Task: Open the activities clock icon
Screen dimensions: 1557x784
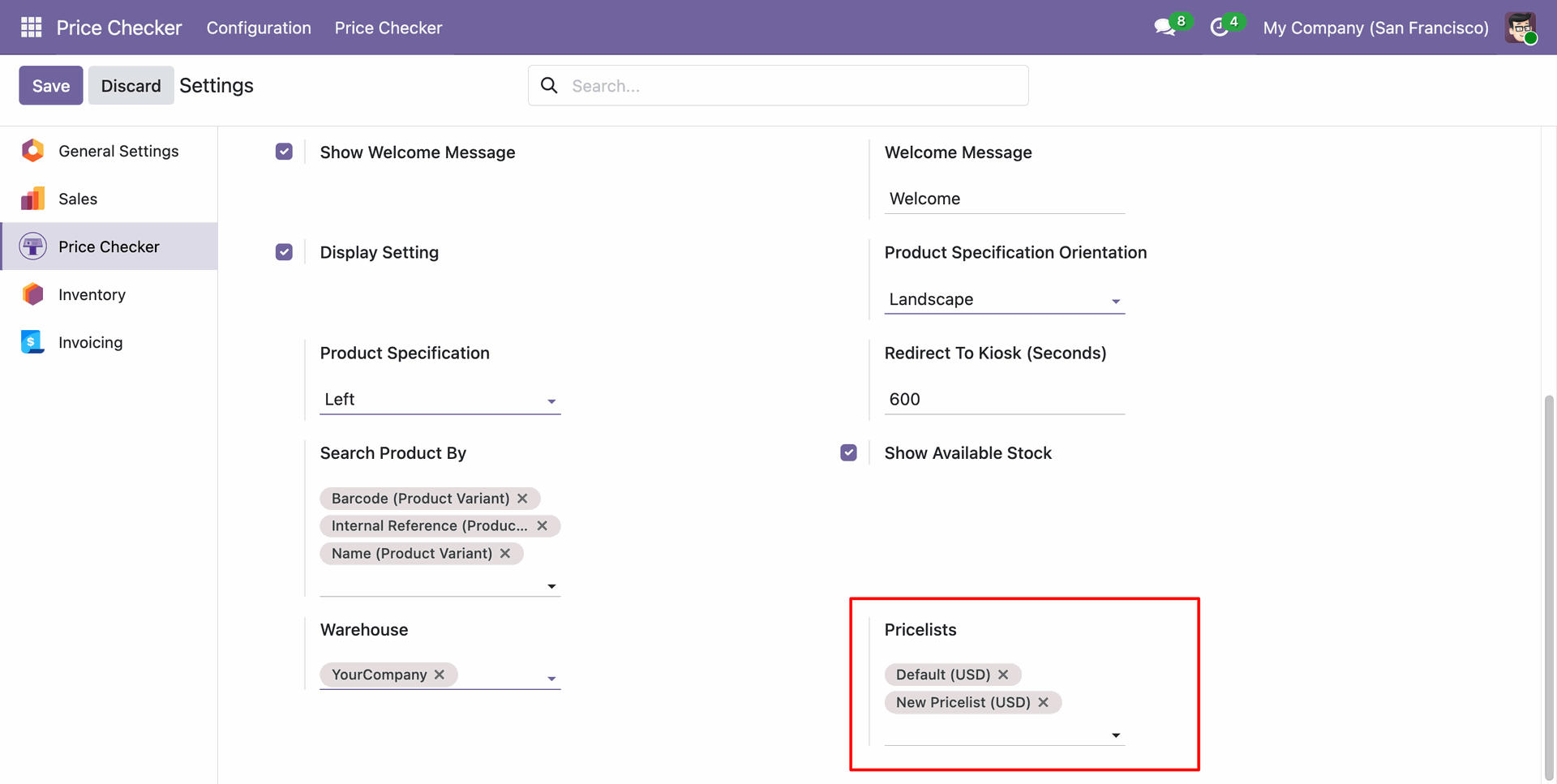Action: coord(1219,28)
